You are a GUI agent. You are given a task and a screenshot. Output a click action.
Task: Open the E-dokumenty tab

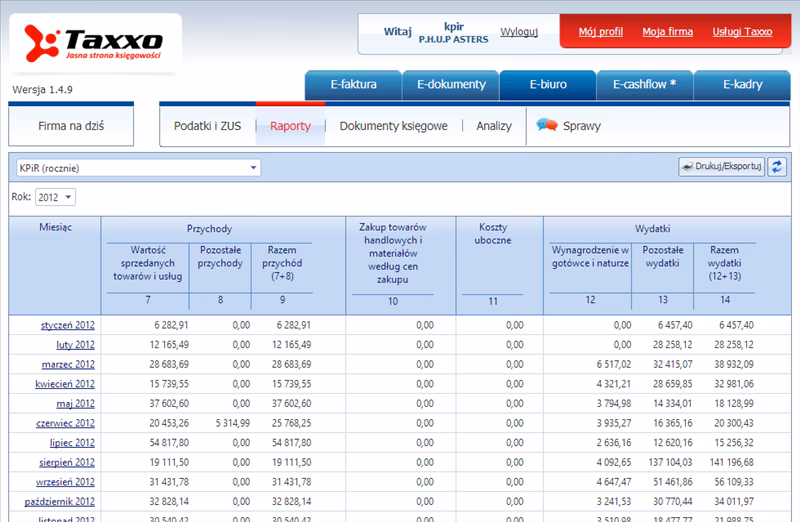[450, 85]
